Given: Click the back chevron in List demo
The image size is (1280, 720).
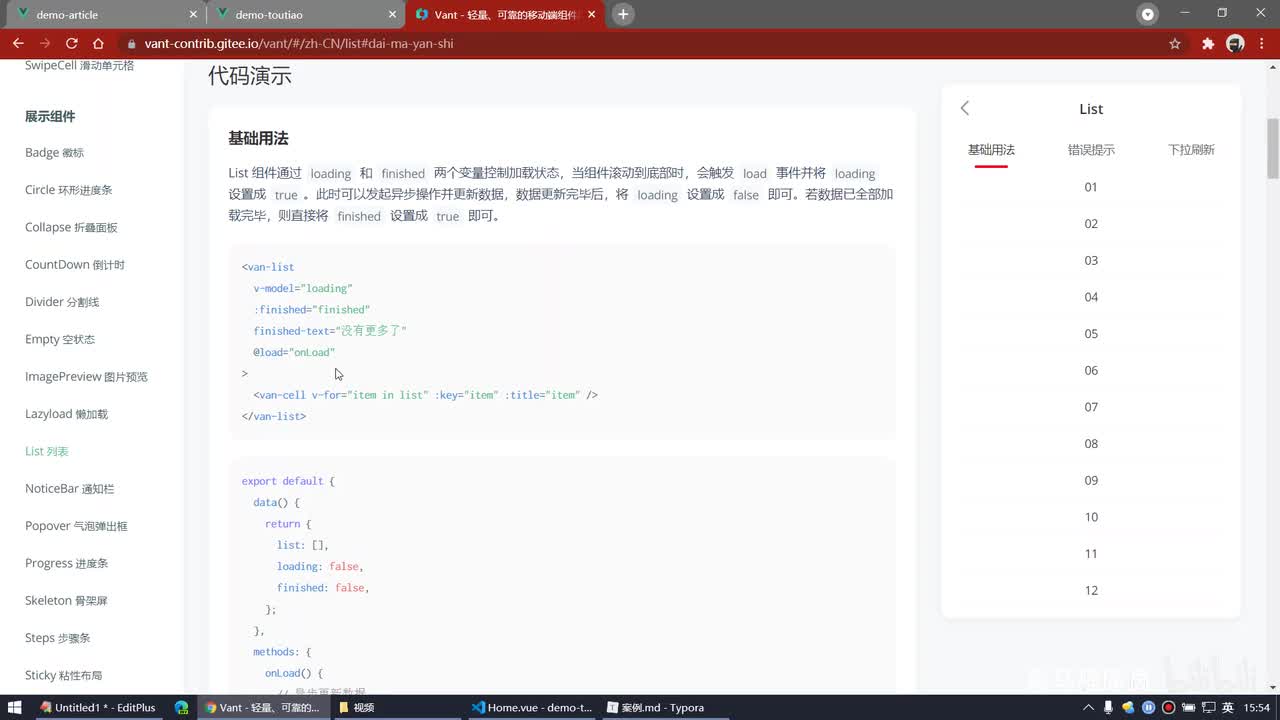Looking at the screenshot, I should pos(965,108).
